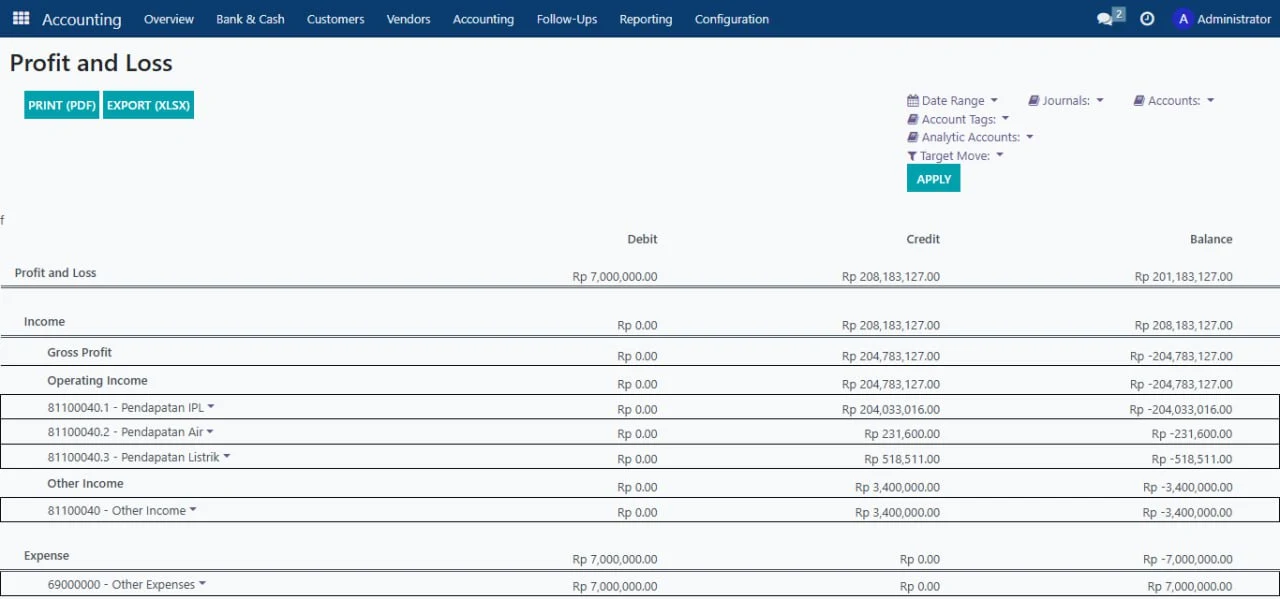The height and width of the screenshot is (599, 1280).
Task: Click the Balance column header
Action: click(1211, 239)
